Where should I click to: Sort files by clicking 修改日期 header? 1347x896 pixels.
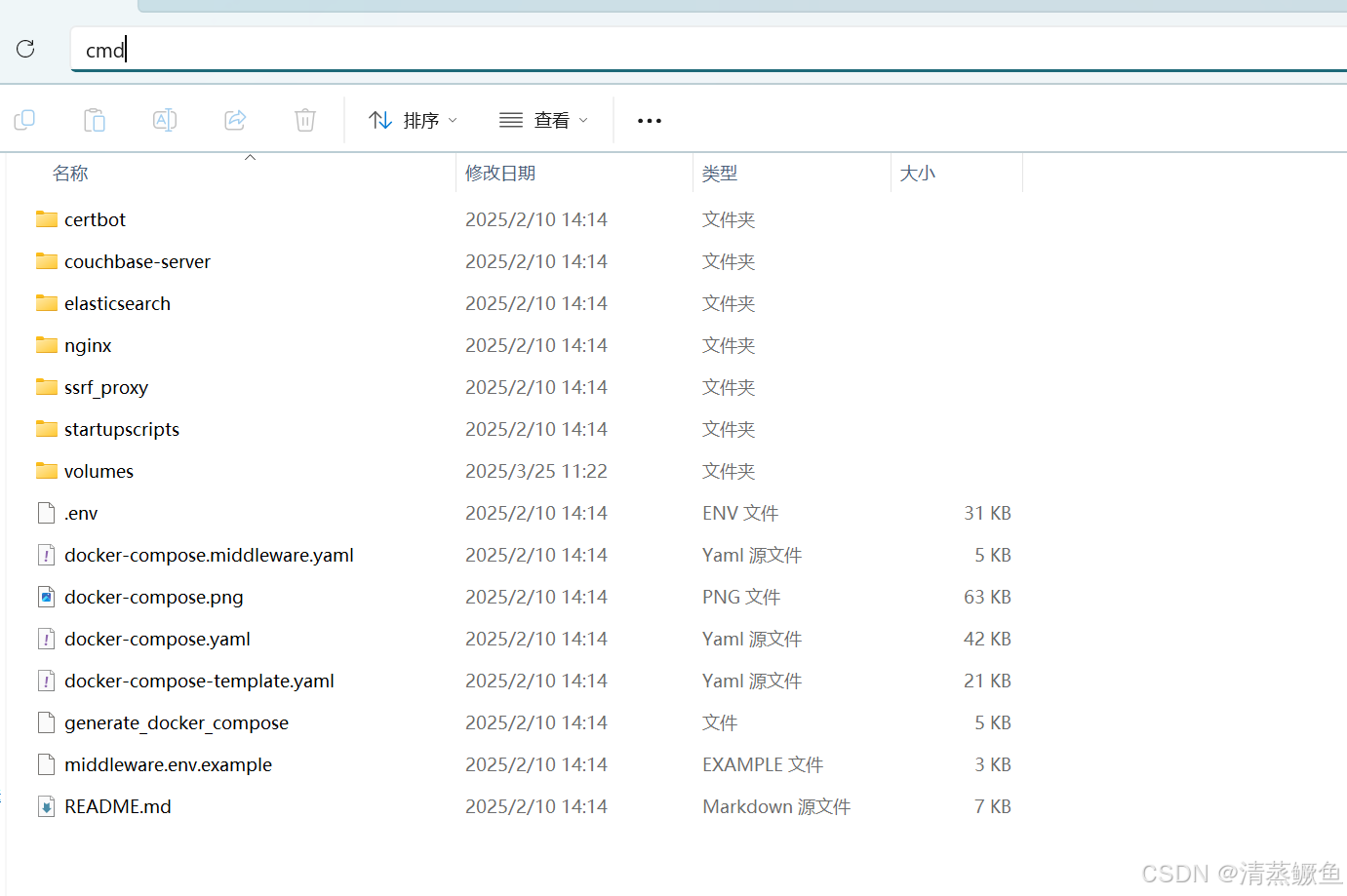(500, 173)
